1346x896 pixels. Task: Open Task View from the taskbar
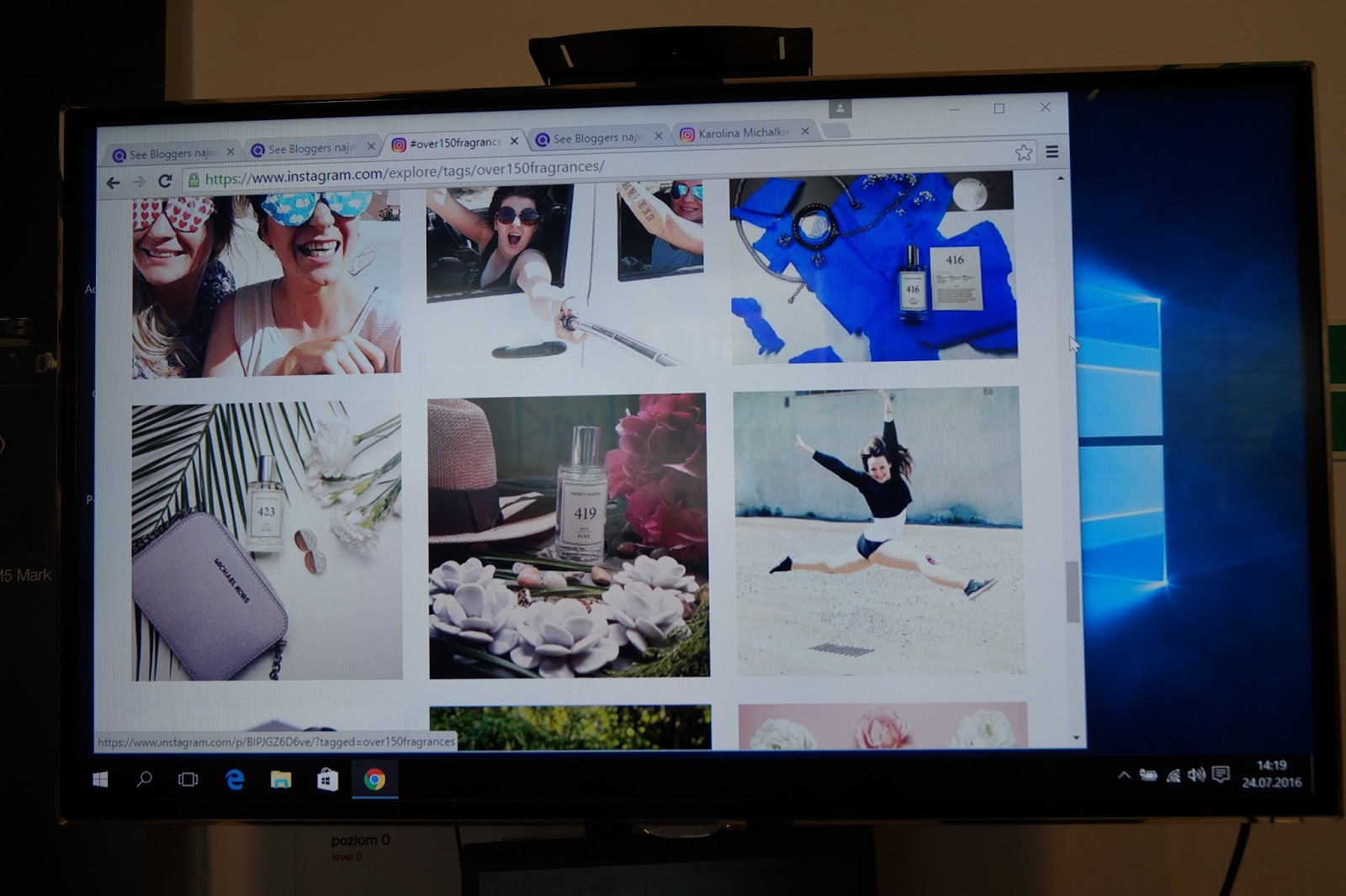pos(188,780)
